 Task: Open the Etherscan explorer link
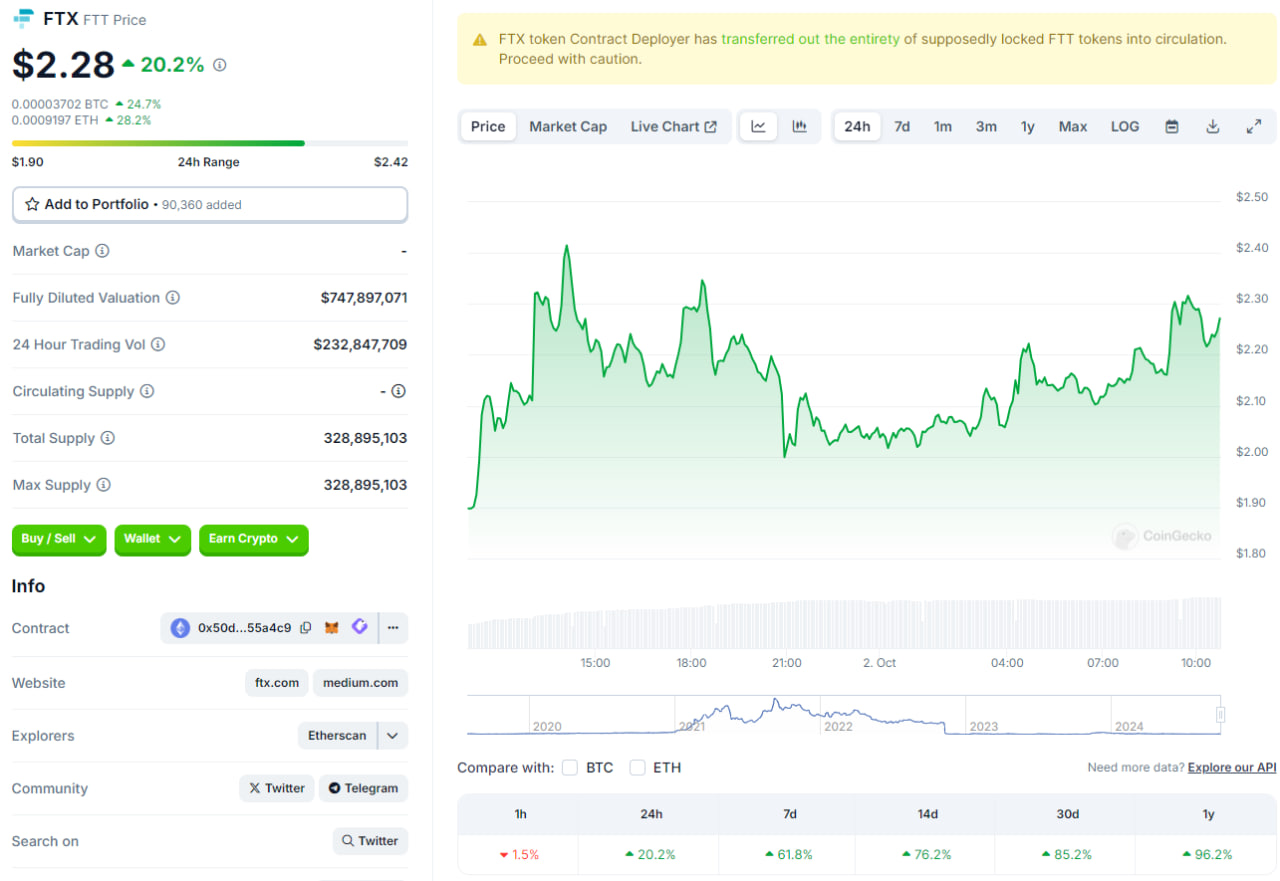(337, 736)
